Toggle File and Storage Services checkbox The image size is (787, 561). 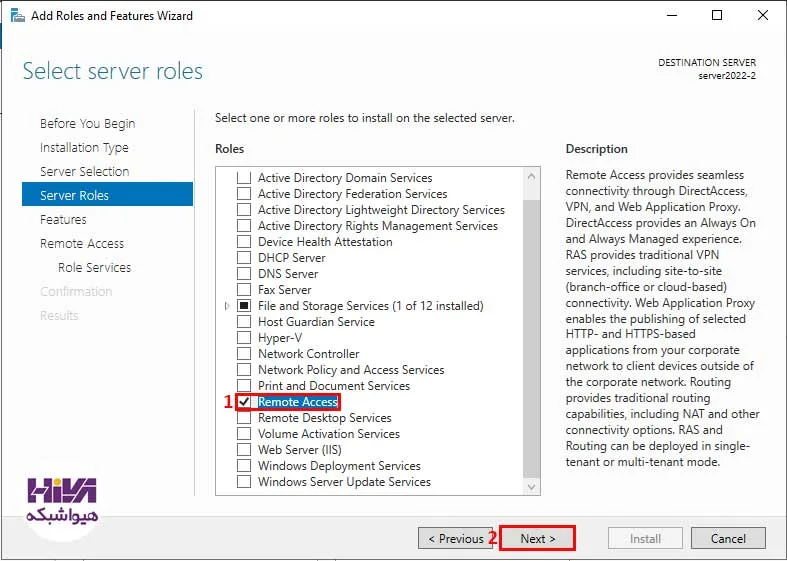pos(244,306)
